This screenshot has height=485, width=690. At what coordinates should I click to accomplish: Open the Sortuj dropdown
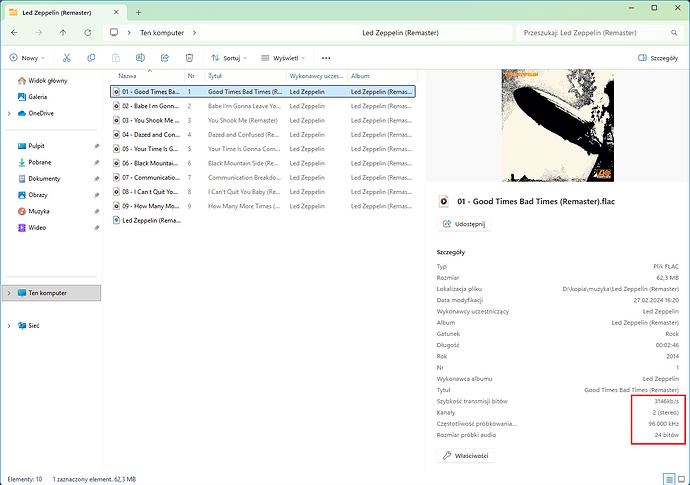coord(229,58)
